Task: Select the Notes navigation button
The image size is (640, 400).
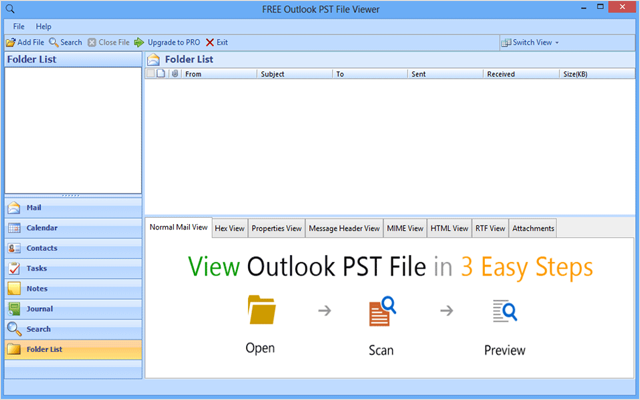Action: point(73,289)
